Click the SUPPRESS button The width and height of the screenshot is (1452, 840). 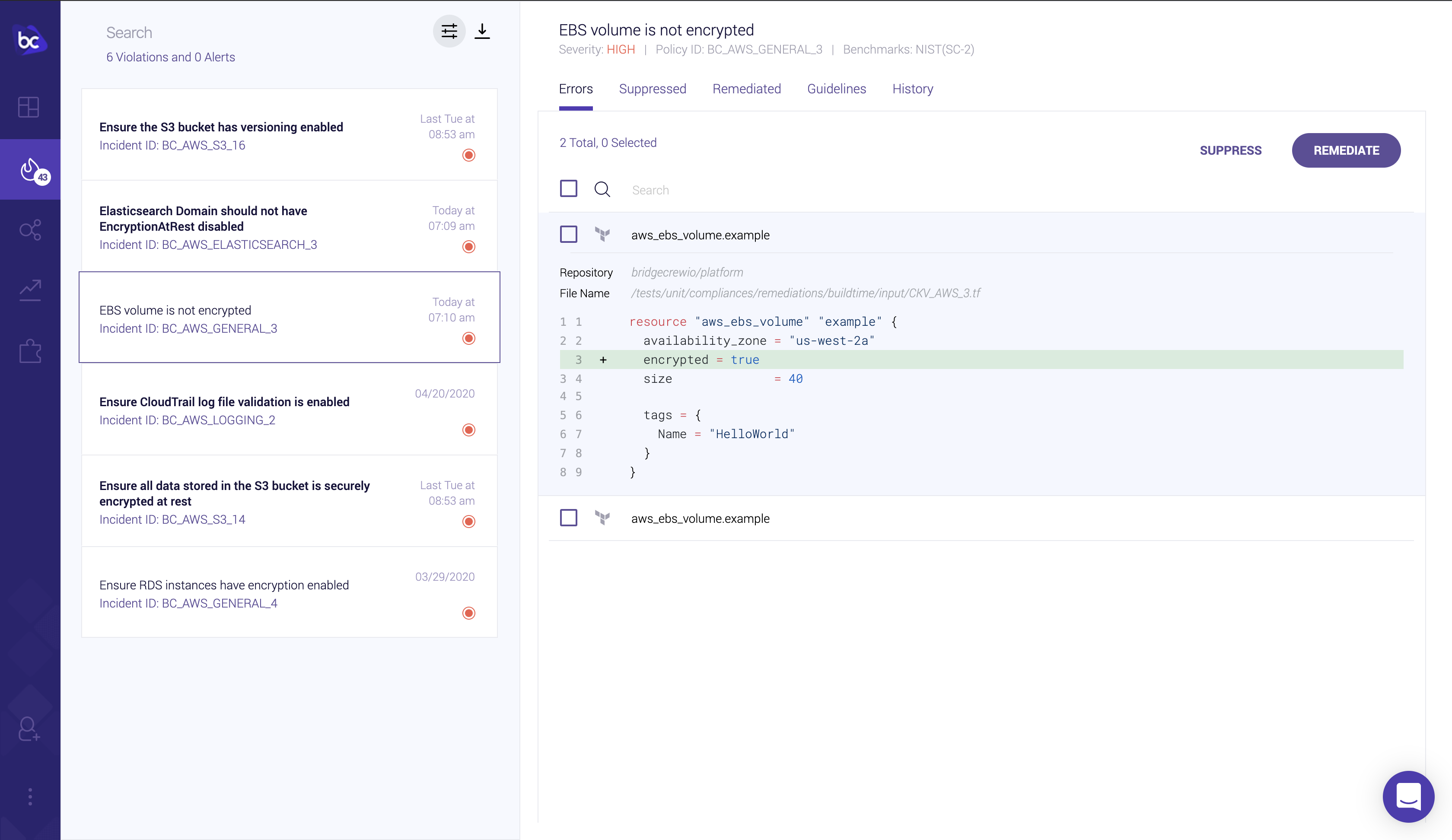1231,150
